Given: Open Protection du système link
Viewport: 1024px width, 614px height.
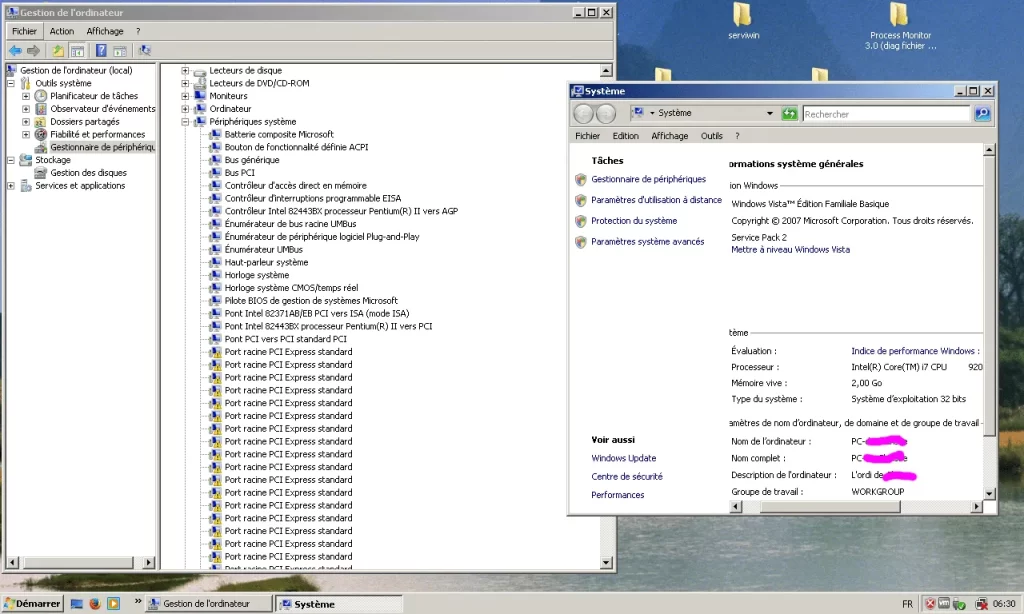Looking at the screenshot, I should coord(634,221).
